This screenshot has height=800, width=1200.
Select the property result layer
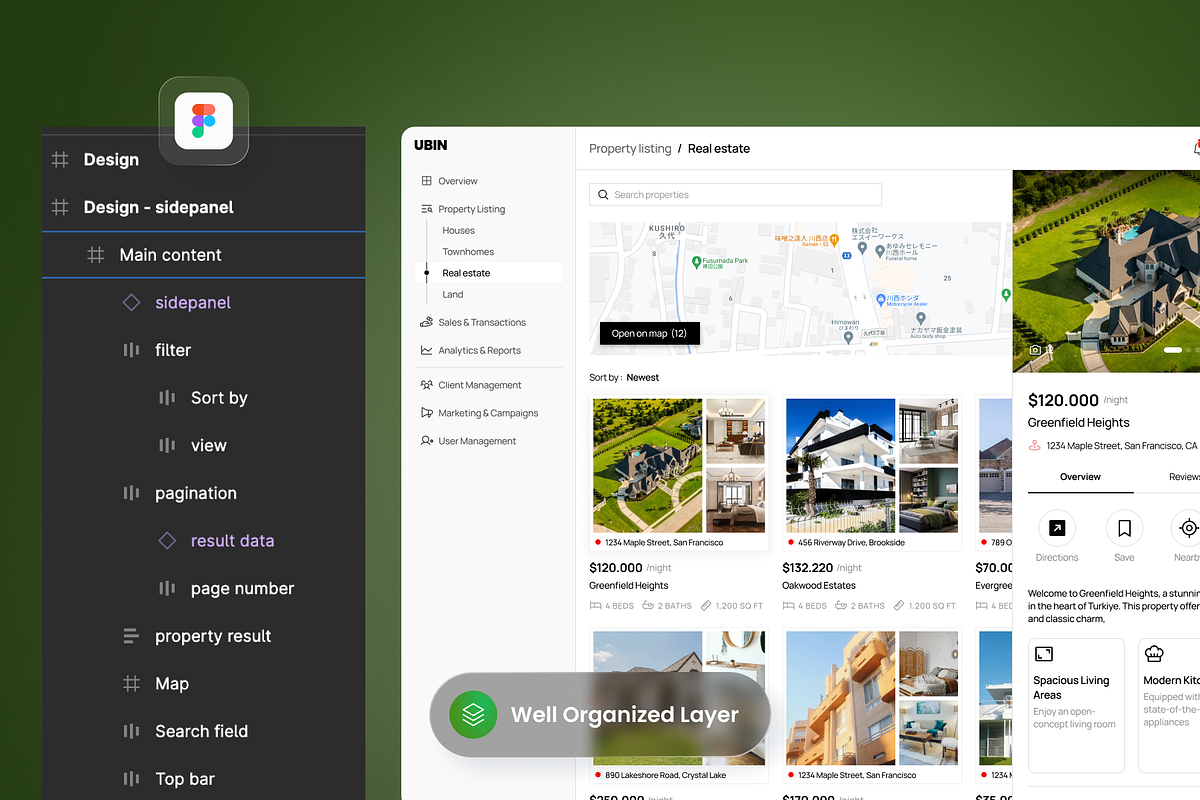[x=213, y=636]
